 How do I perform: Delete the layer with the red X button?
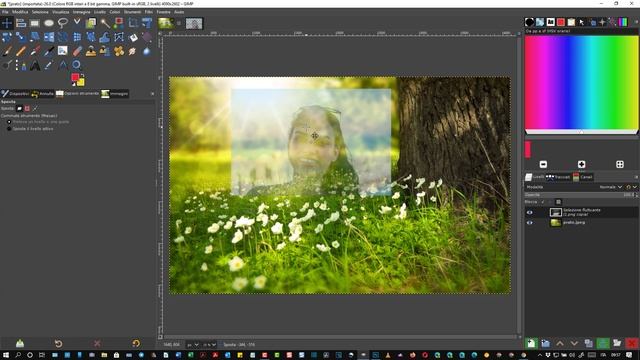pos(632,343)
